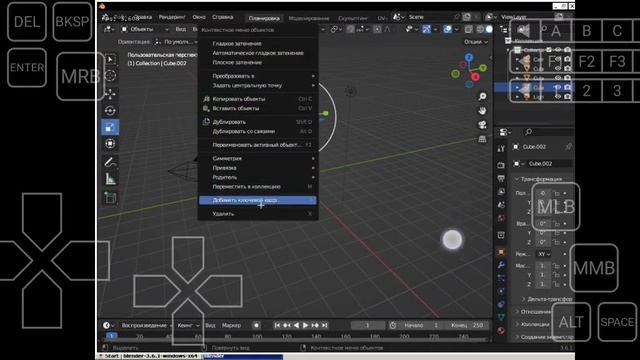
Task: Open the Playback dropdown in timeline
Action: coord(146,325)
